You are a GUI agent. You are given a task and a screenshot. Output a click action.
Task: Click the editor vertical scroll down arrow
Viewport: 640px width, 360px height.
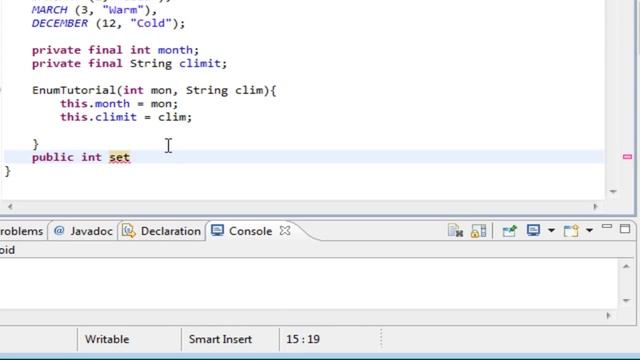[613, 191]
